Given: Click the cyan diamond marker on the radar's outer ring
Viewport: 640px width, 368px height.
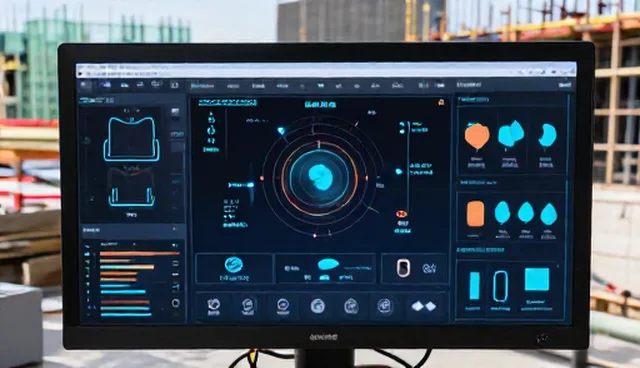Looking at the screenshot, I should click(x=282, y=131).
